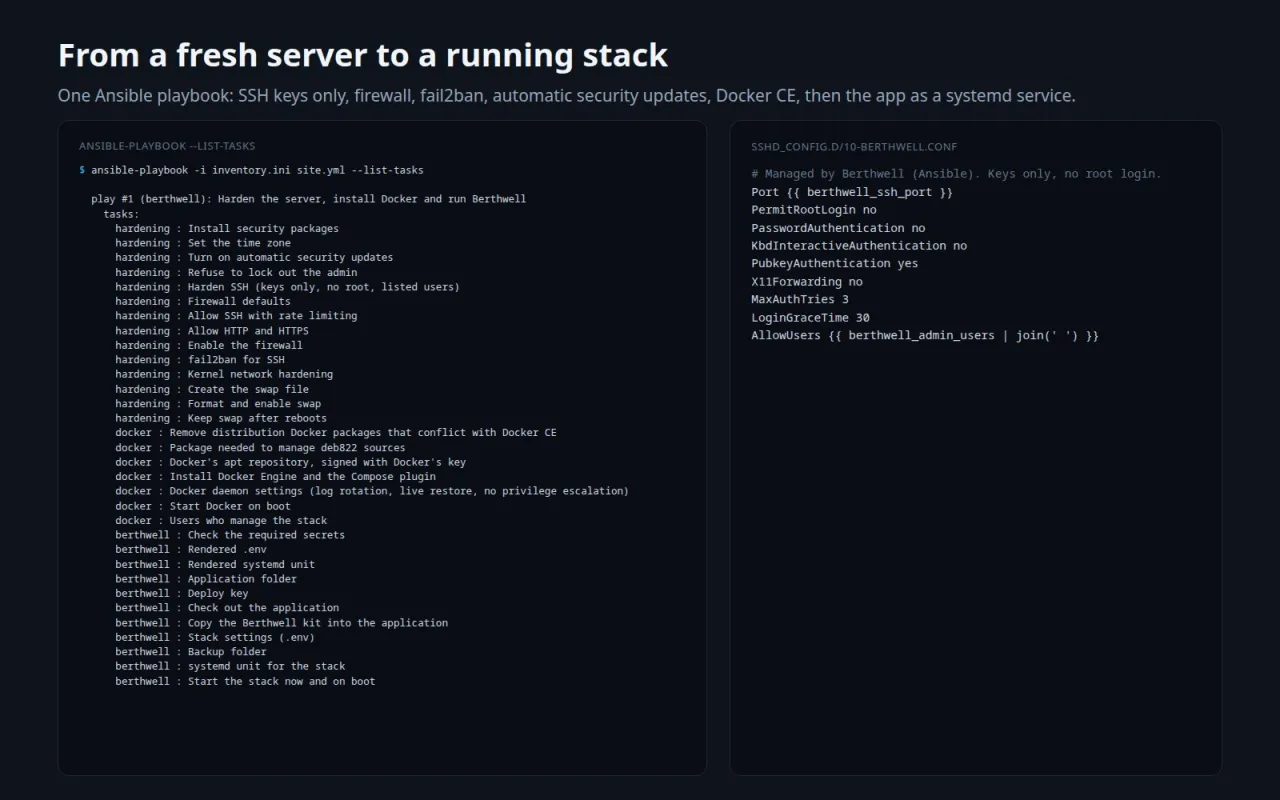Click the 'Set the time zone' task line
Viewport: 1280px width, 800px height.
[x=203, y=243]
